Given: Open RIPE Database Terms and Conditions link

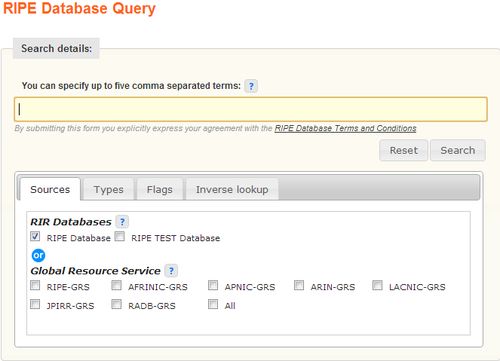Looking at the screenshot, I should click(345, 128).
